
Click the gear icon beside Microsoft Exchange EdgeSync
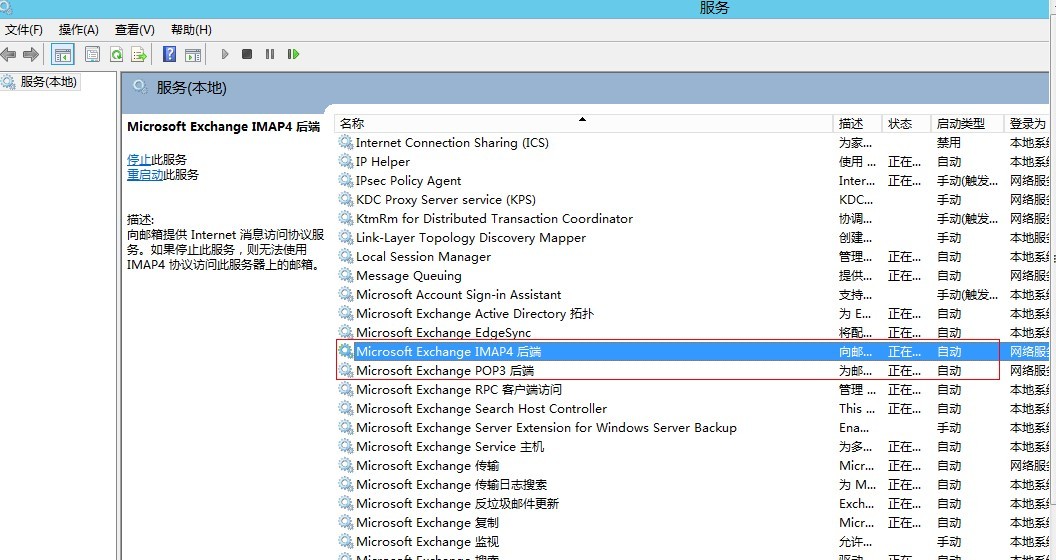click(x=345, y=332)
